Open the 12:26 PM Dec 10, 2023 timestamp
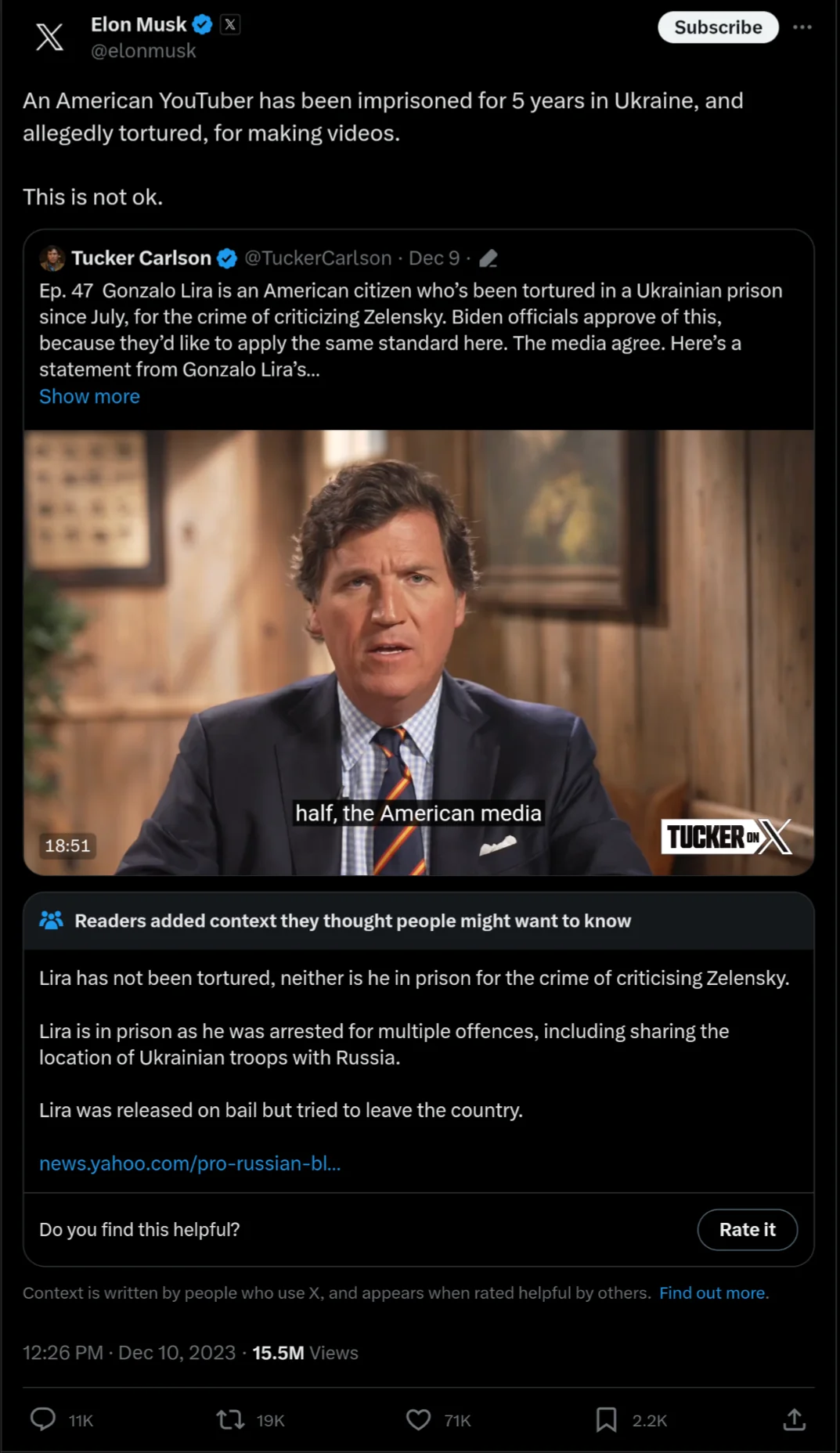This screenshot has height=1453, width=840. [129, 1353]
